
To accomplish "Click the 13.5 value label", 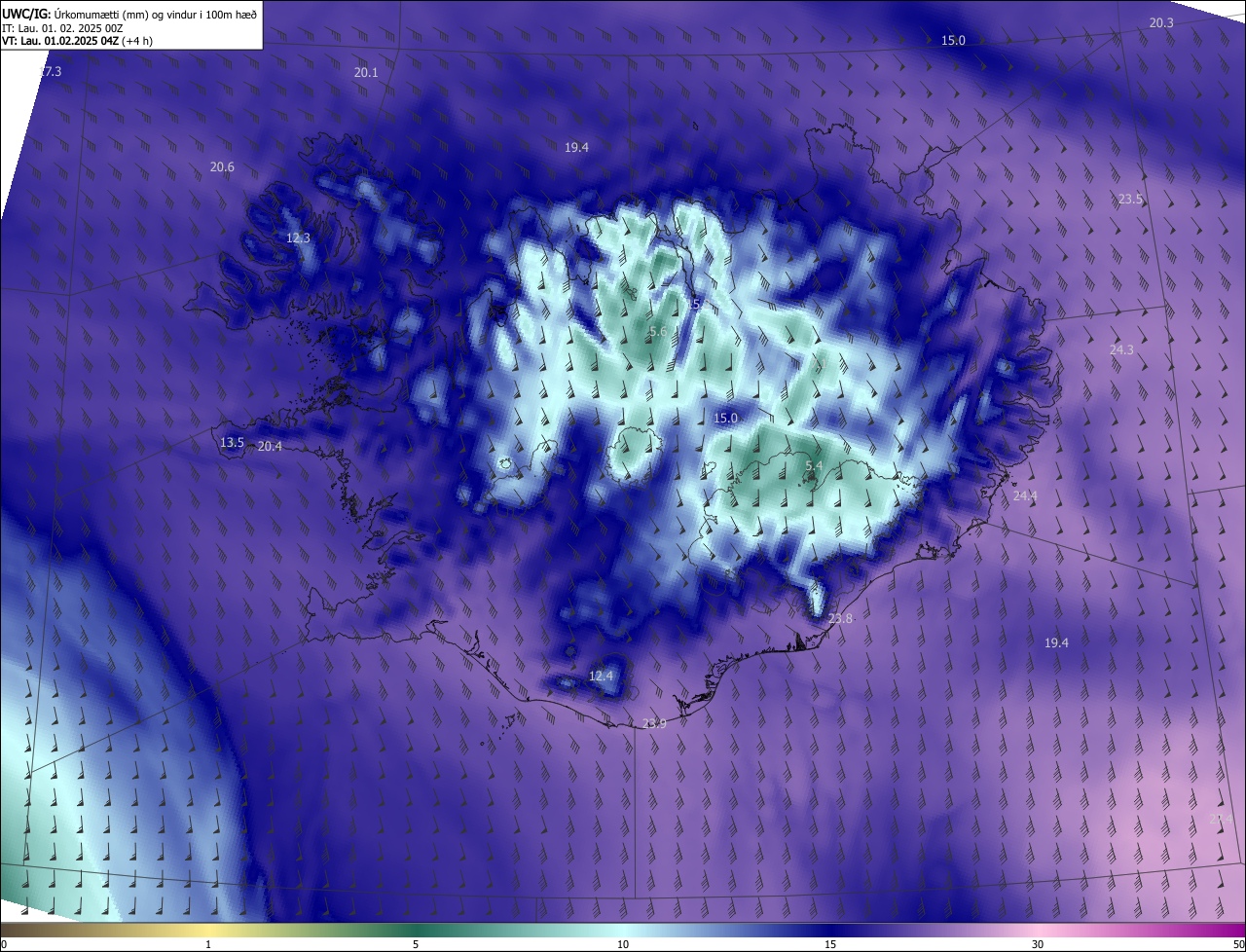I will (232, 442).
